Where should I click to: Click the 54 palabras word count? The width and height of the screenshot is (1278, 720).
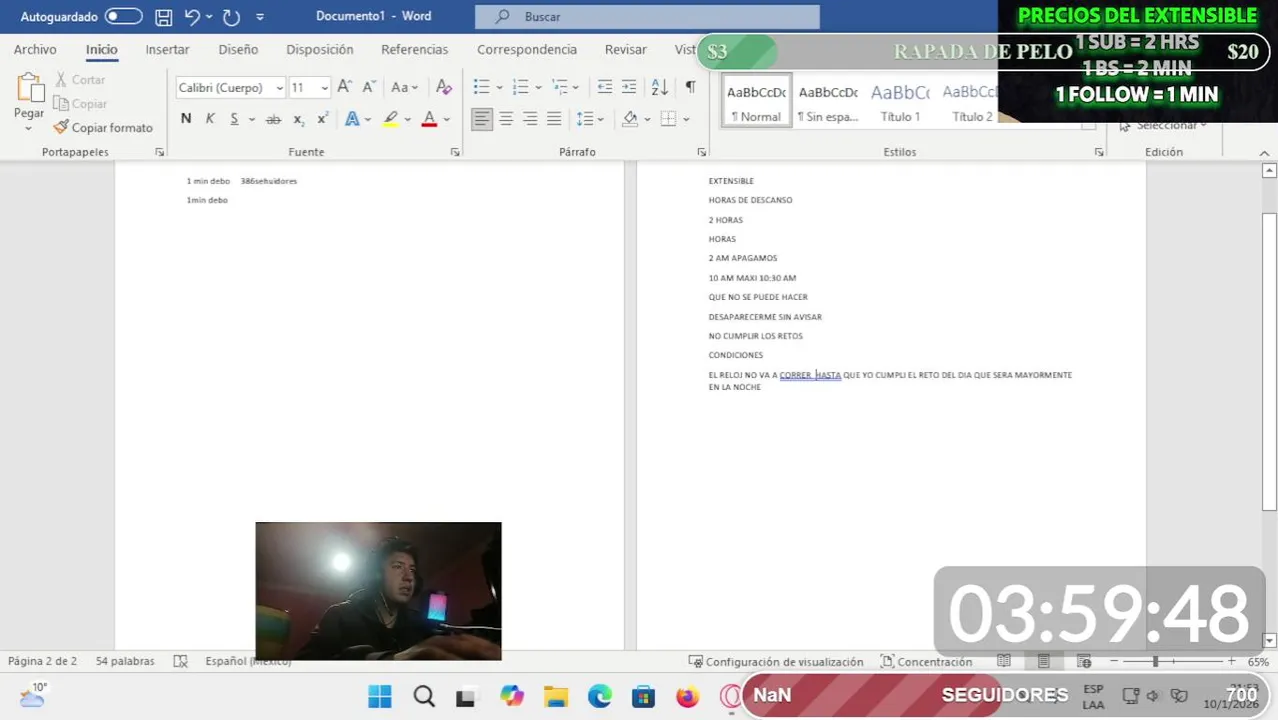pos(125,661)
